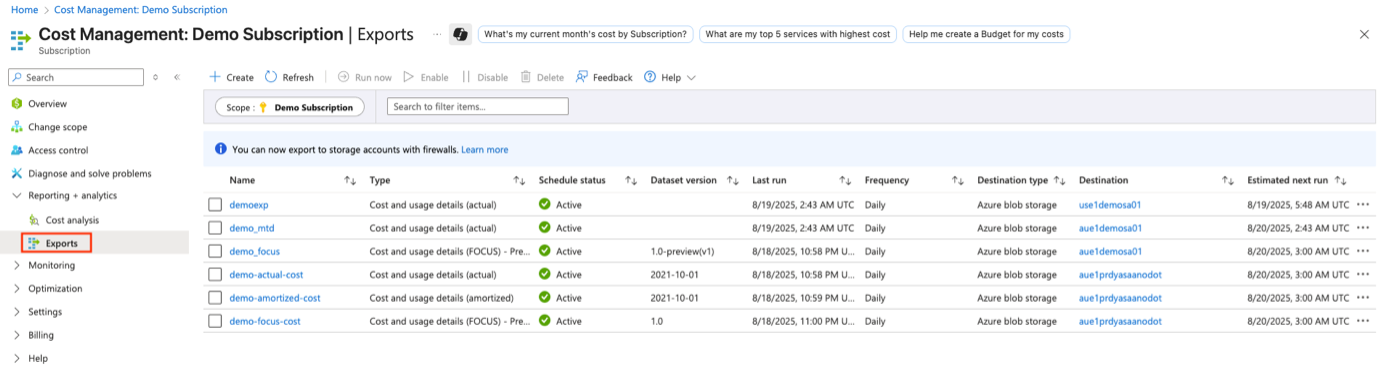Open the demoexp row ellipsis menu
Viewport: 1384px width, 378px height.
pyautogui.click(x=1363, y=204)
